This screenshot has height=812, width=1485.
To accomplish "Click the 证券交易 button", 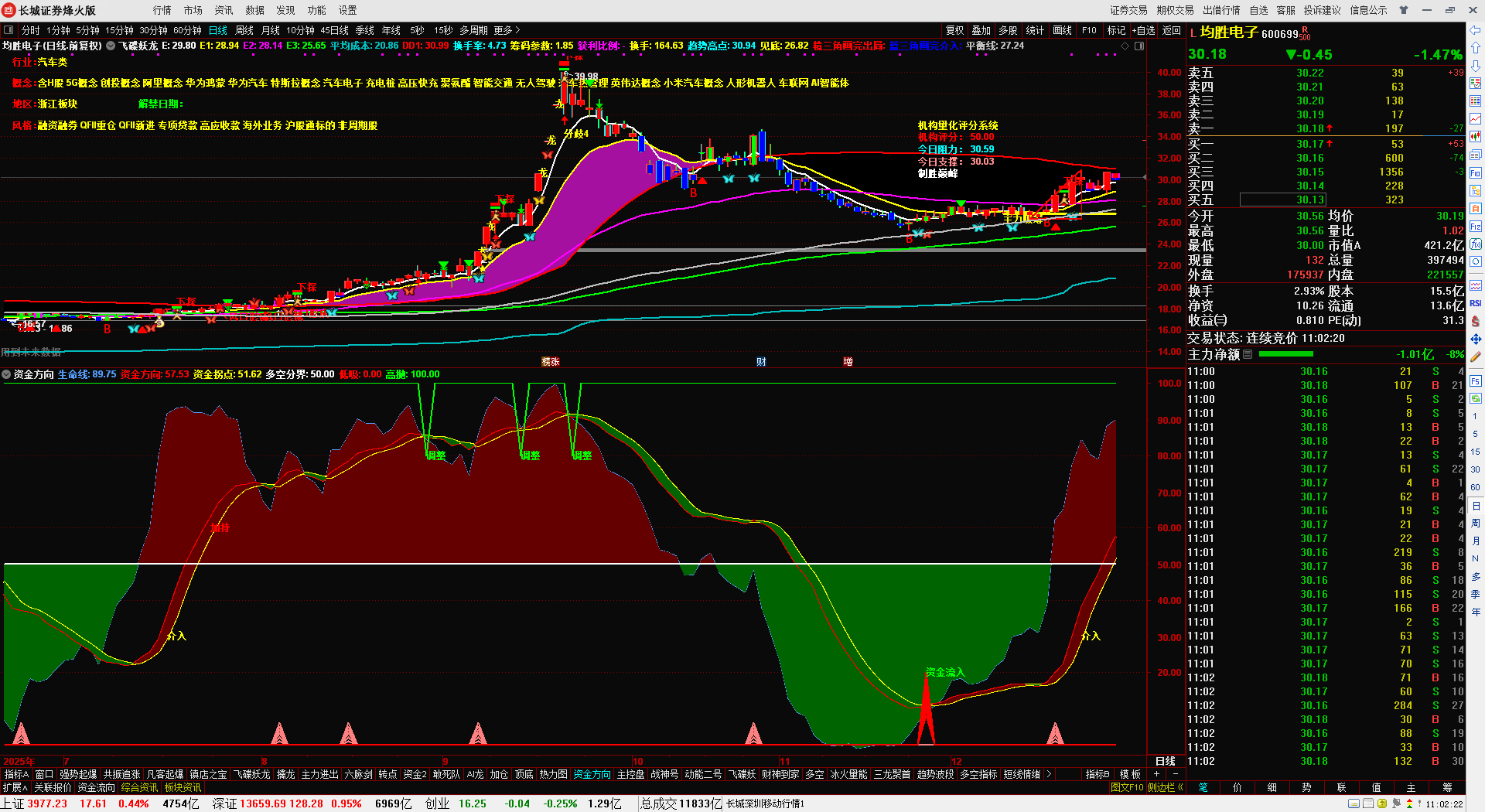I will tap(1128, 10).
